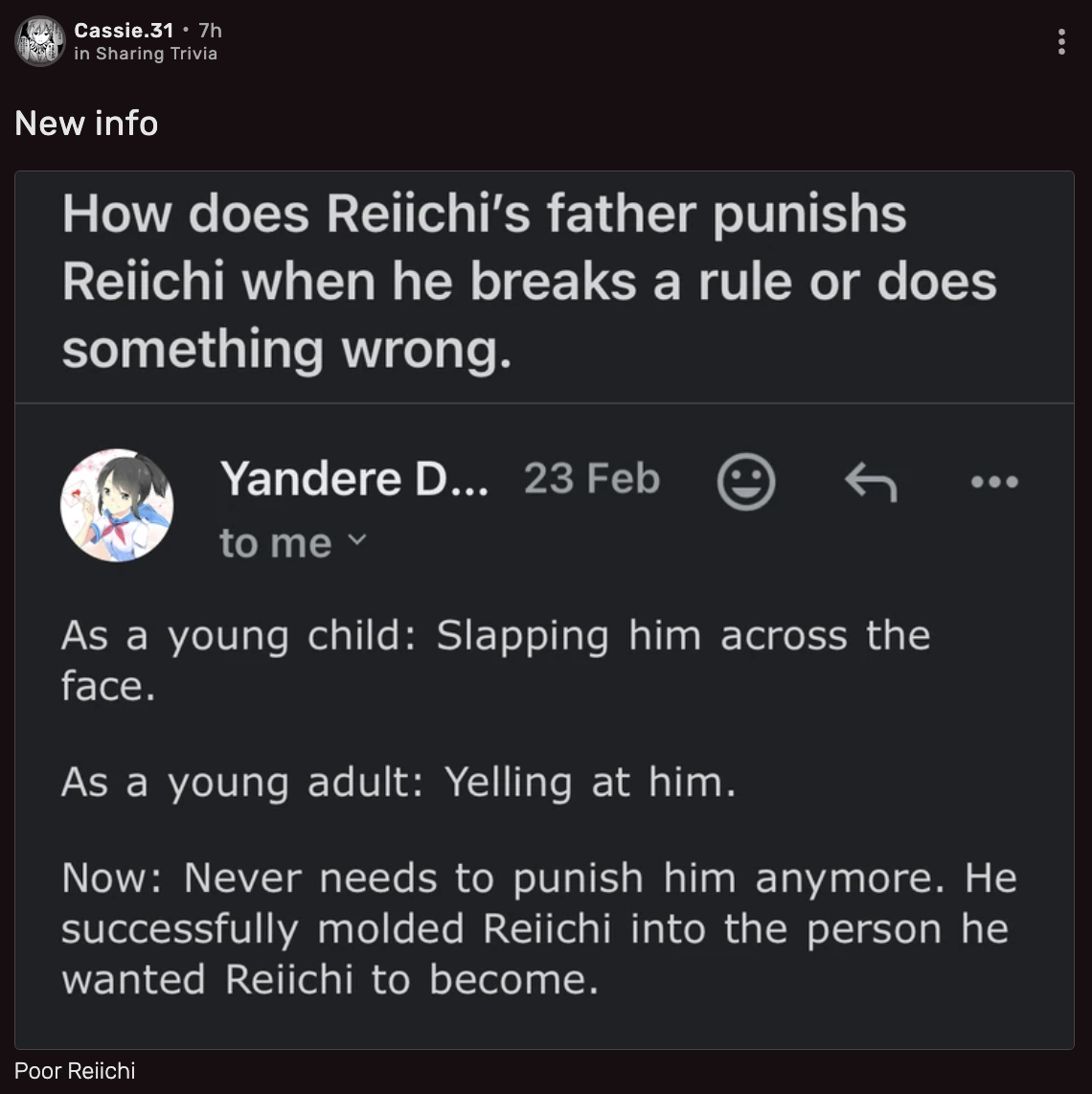Viewport: 1092px width, 1094px height.
Task: Open the Cassie.31 username profile link
Action: (124, 30)
